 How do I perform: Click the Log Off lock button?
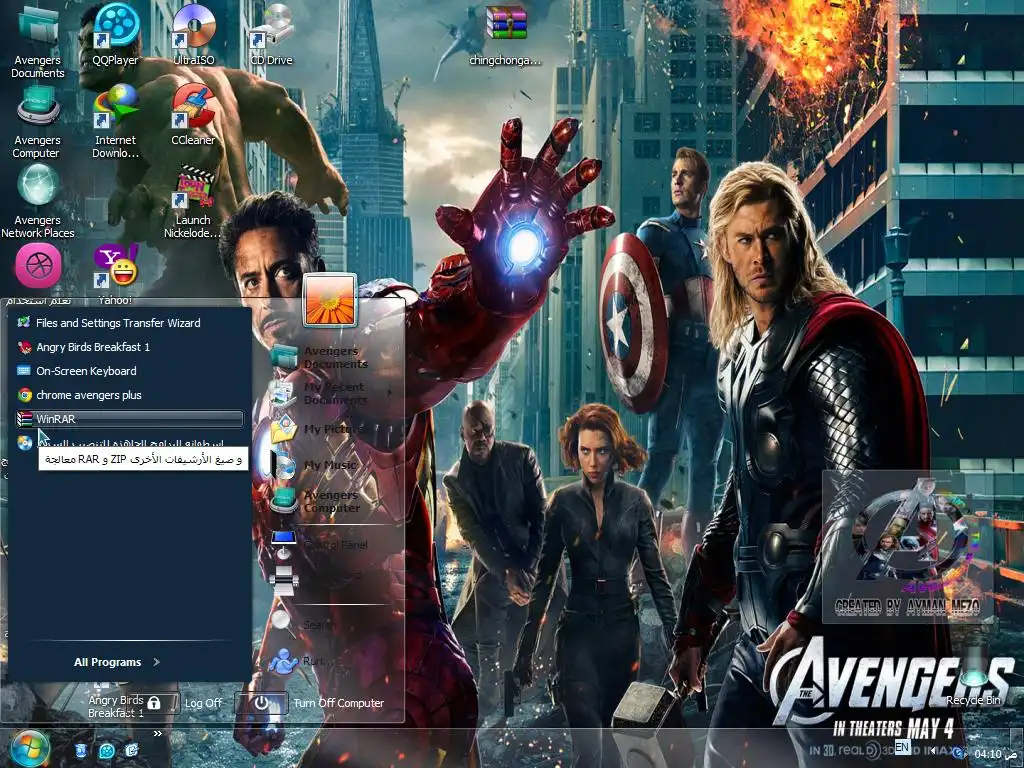click(x=154, y=703)
